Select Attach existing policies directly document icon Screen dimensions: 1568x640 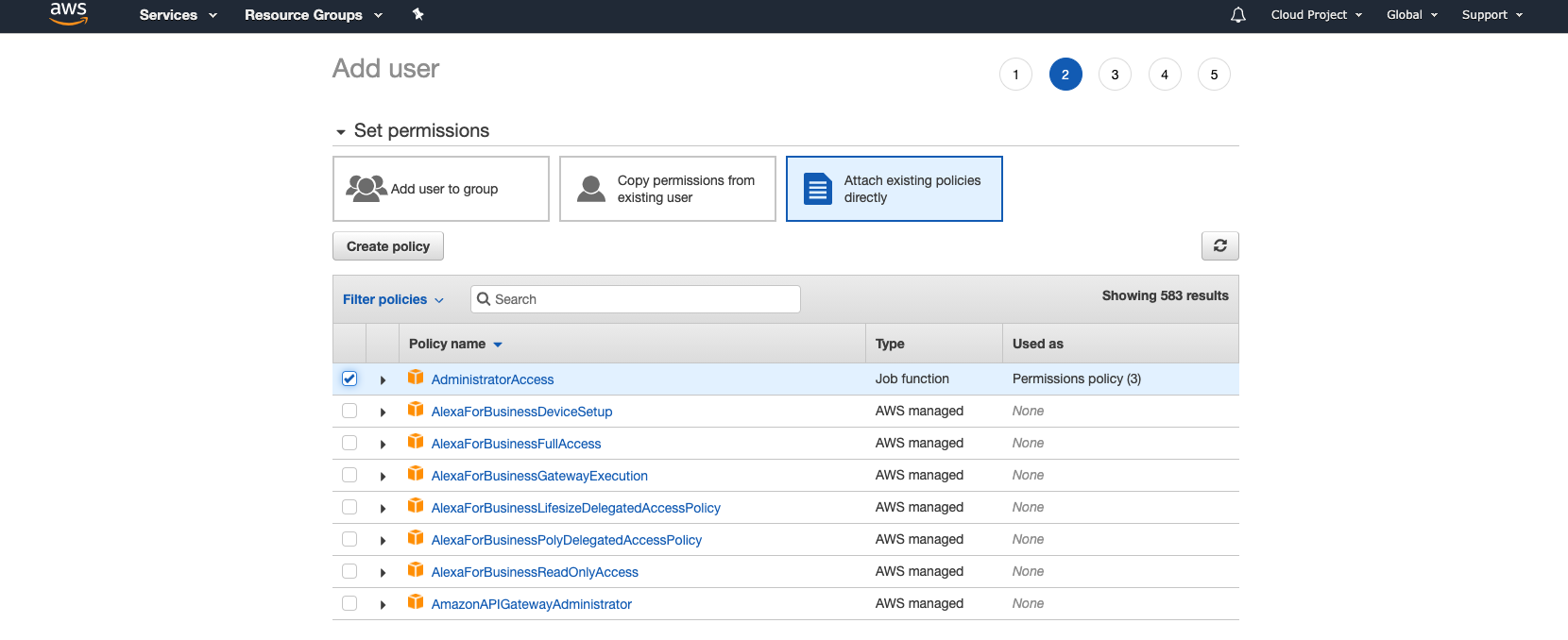pos(817,189)
